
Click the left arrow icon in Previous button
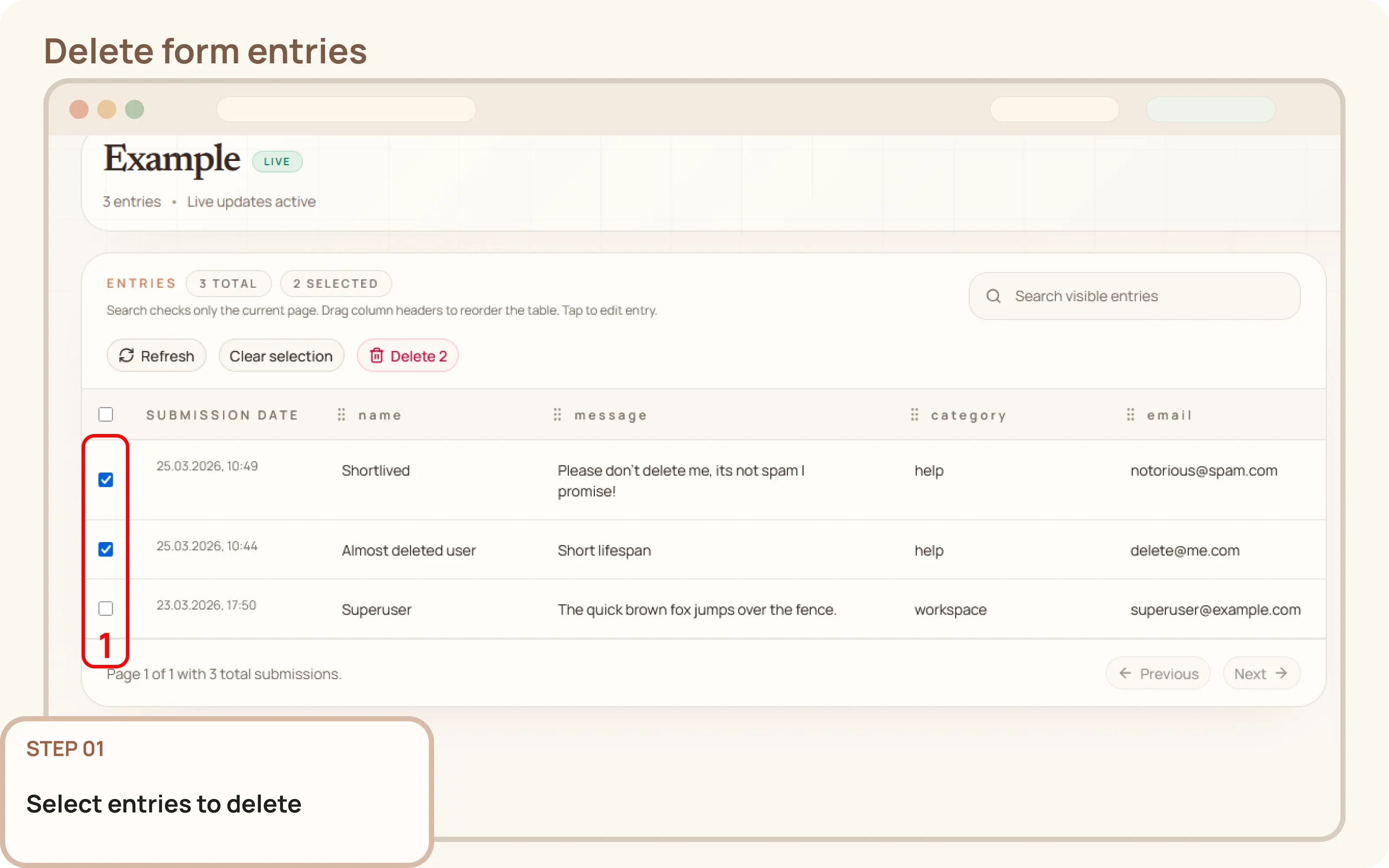[1126, 674]
